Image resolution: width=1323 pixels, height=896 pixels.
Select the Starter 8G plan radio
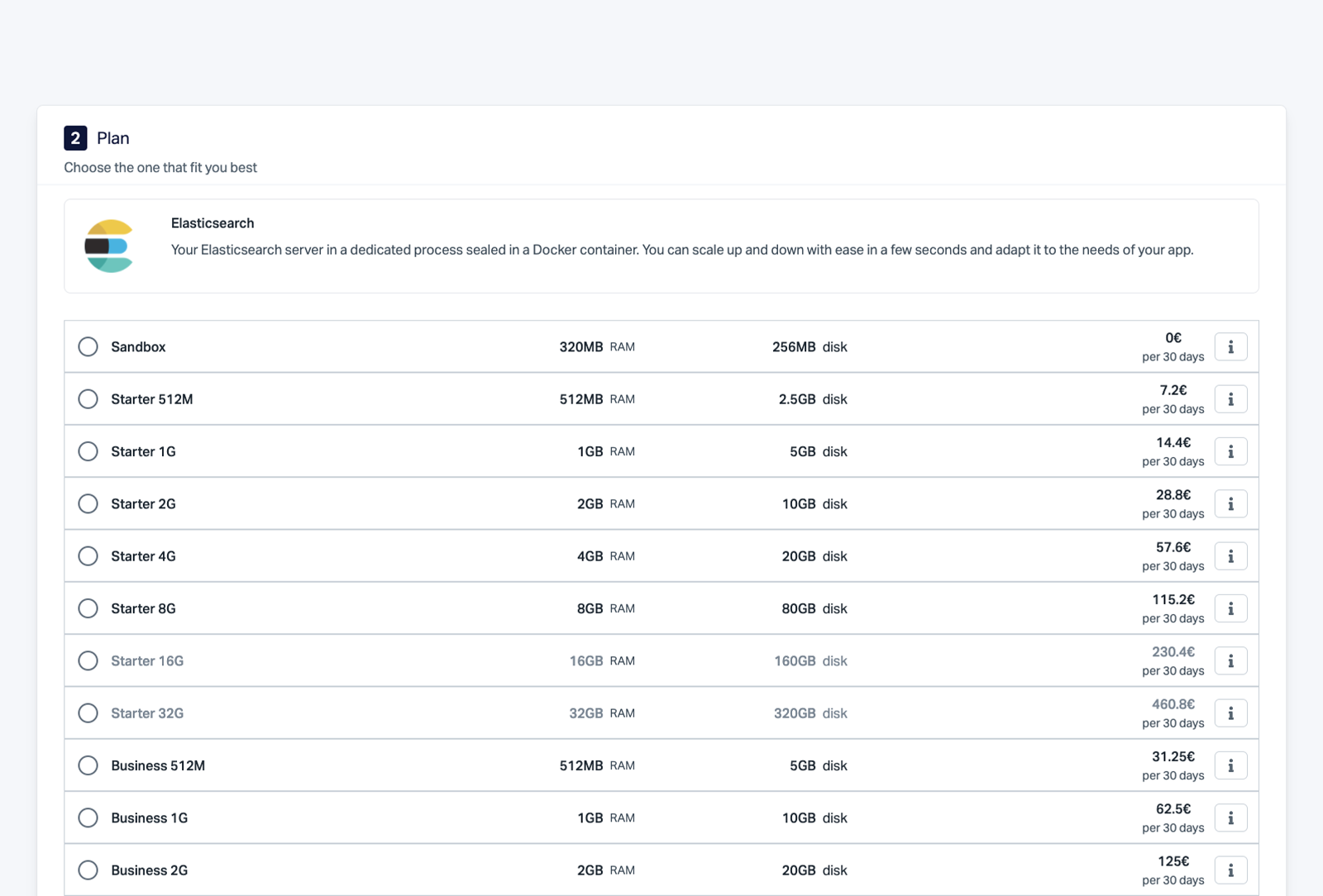coord(88,608)
